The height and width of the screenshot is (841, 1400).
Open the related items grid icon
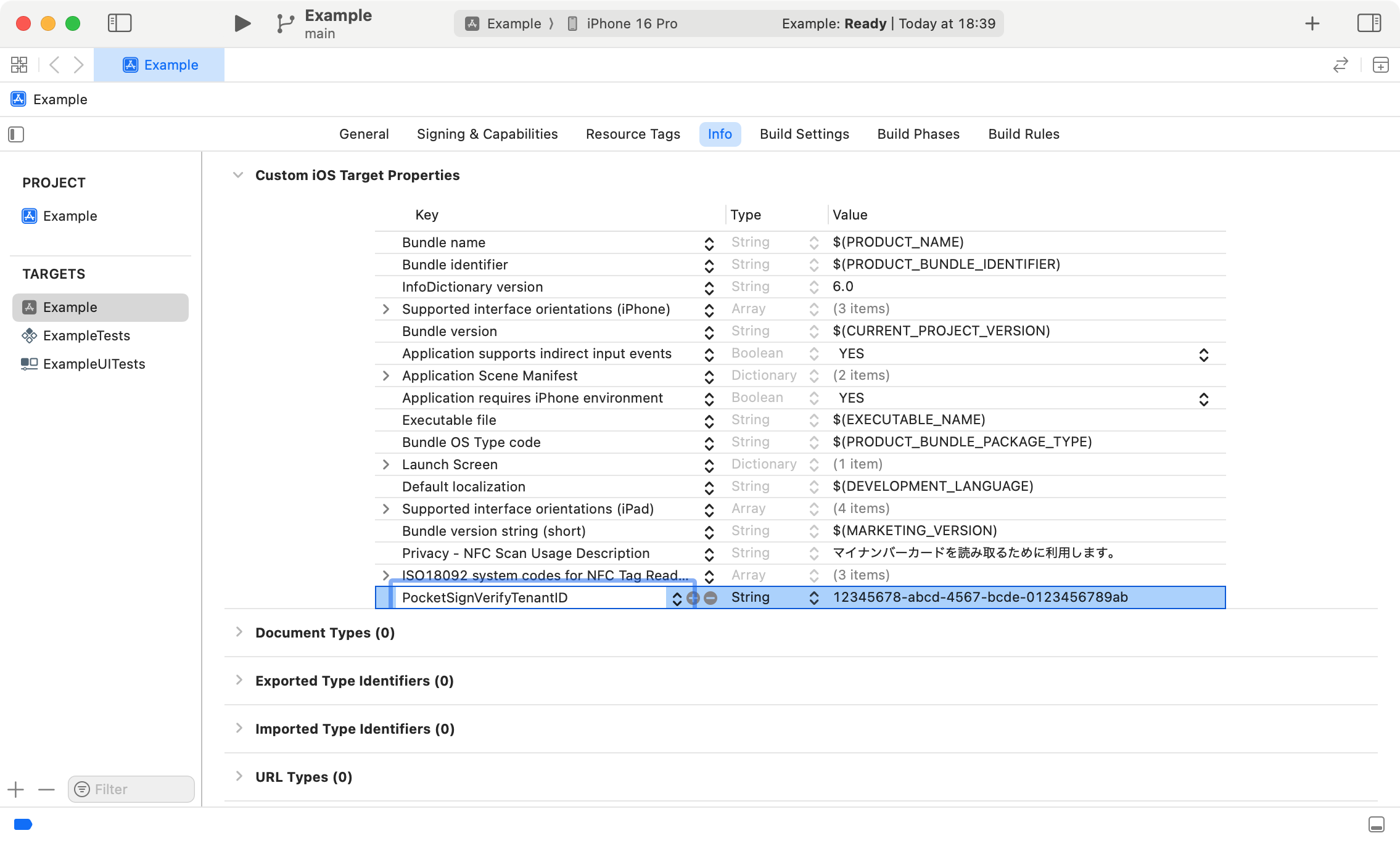click(x=19, y=65)
